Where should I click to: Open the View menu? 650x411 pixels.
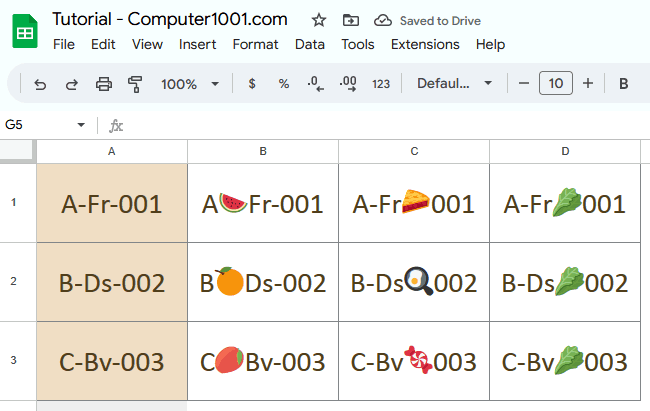click(147, 44)
